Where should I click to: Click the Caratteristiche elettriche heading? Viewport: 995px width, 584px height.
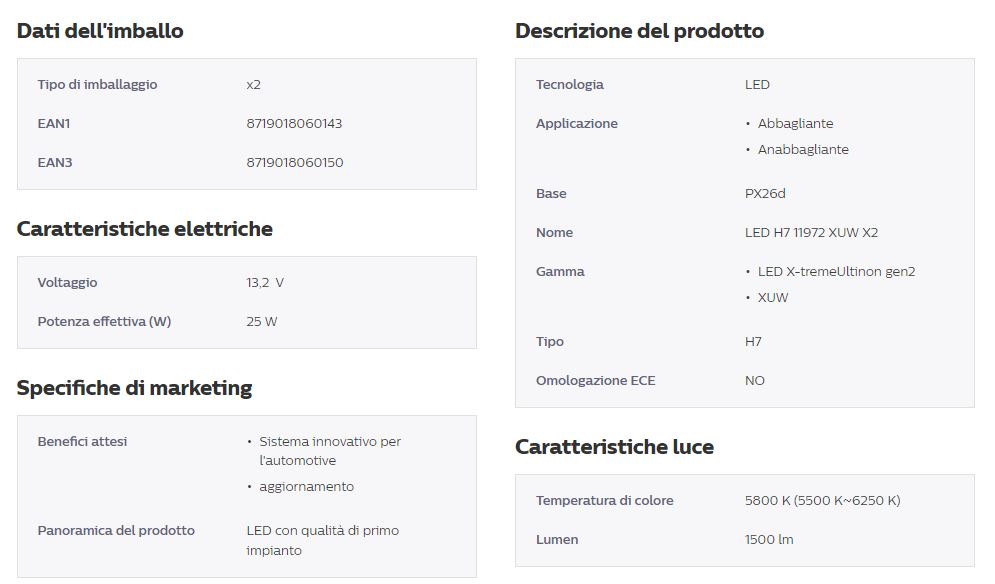point(145,229)
